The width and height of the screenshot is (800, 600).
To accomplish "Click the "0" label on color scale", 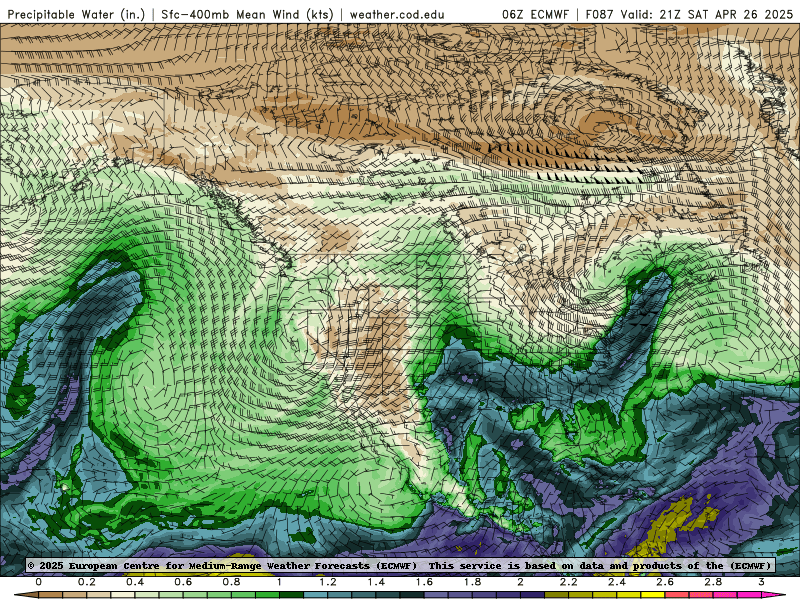I will [38, 582].
